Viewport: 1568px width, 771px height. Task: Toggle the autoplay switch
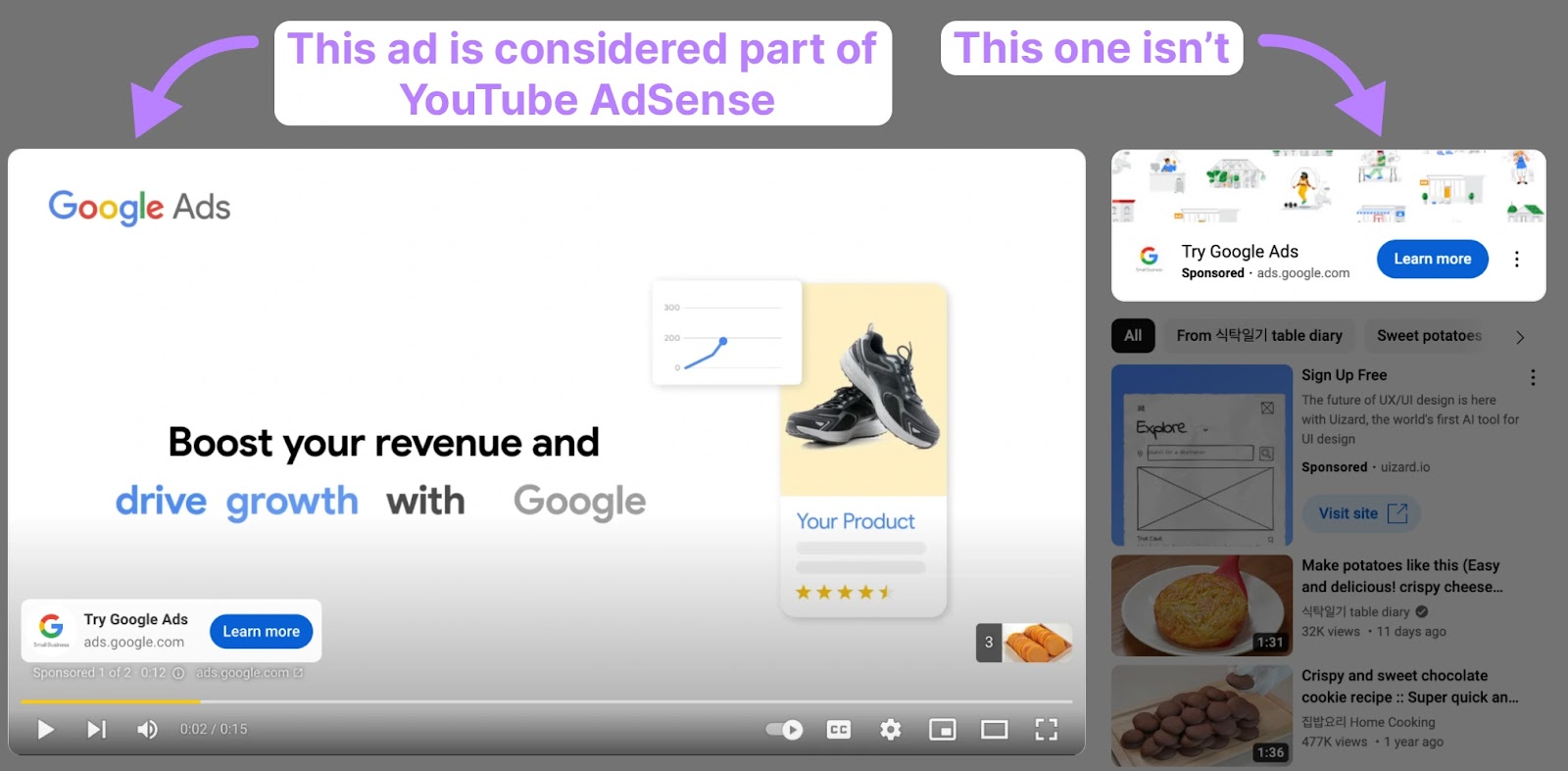coord(784,730)
